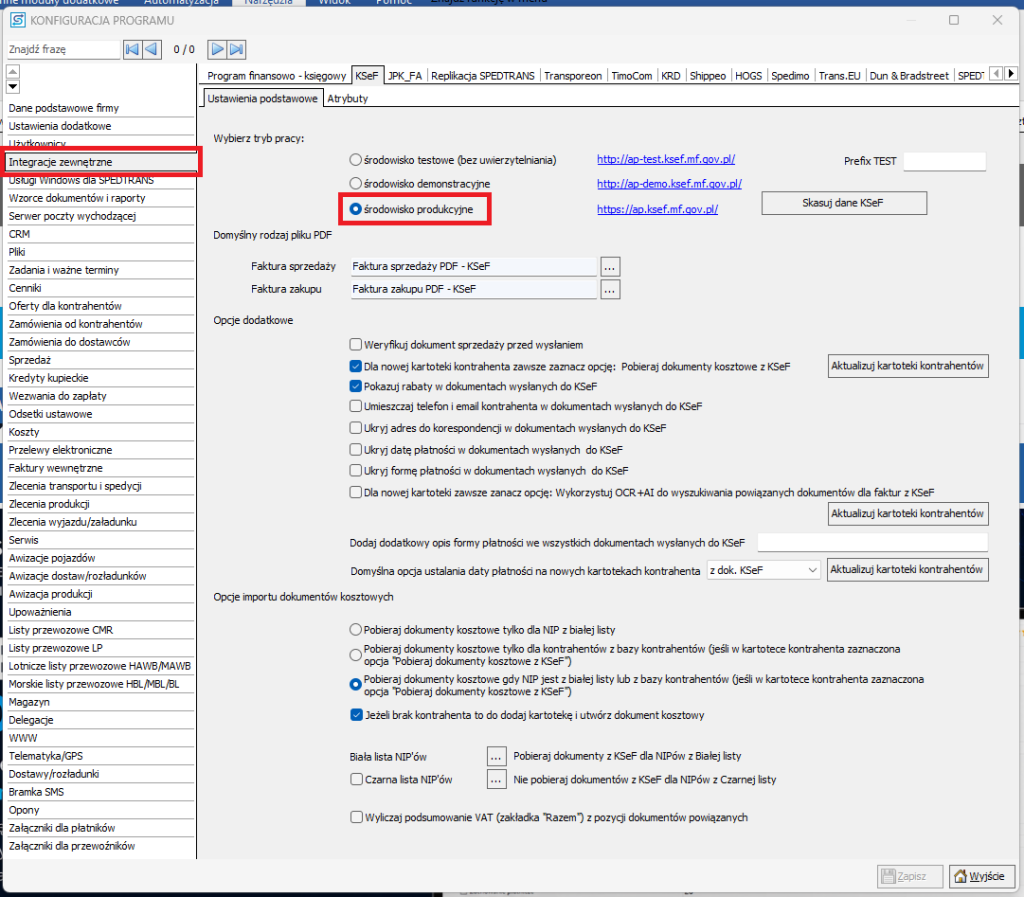The width and height of the screenshot is (1024, 897).
Task: Open Transporeon tab
Action: [x=573, y=76]
